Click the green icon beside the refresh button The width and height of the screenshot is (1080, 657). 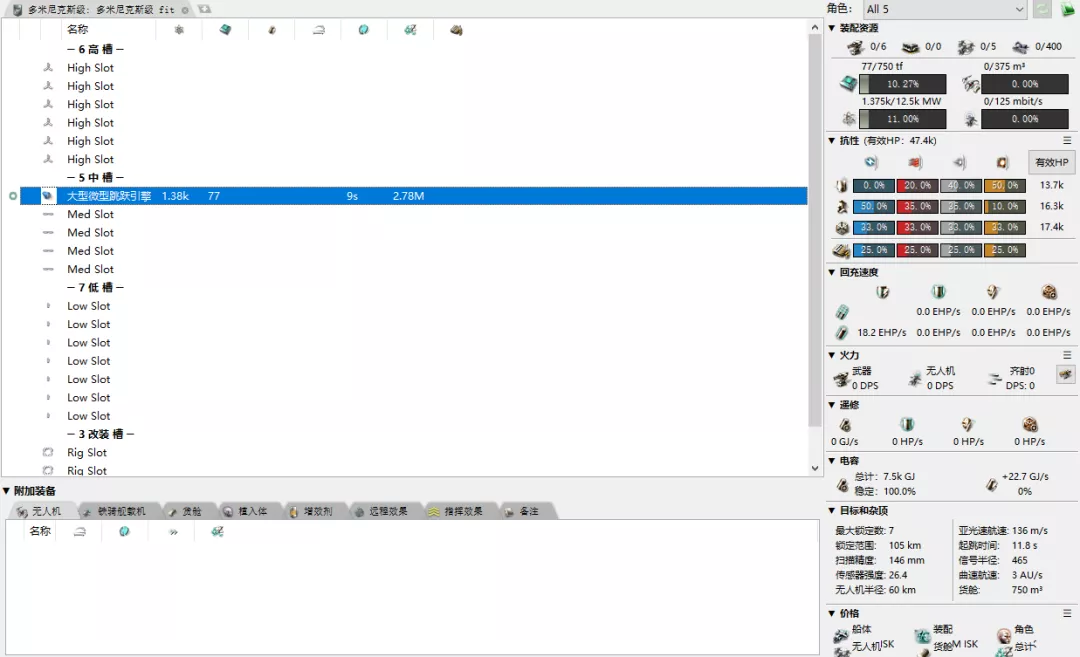1068,9
